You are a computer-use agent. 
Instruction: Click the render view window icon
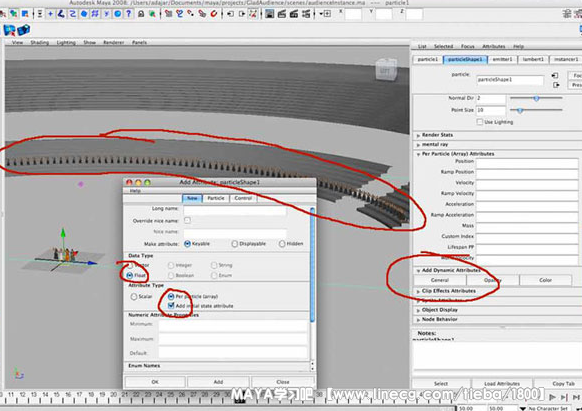[x=270, y=14]
